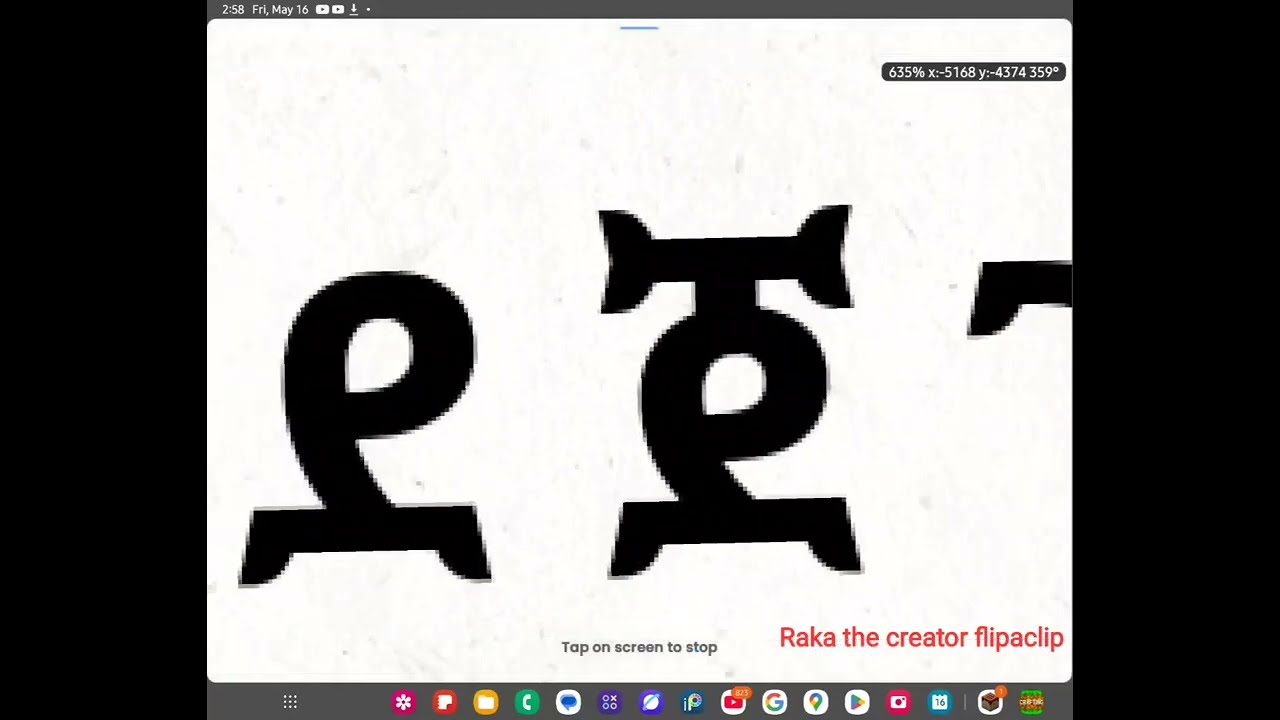The width and height of the screenshot is (1280, 720).
Task: Open the Google app icon
Action: [x=774, y=703]
